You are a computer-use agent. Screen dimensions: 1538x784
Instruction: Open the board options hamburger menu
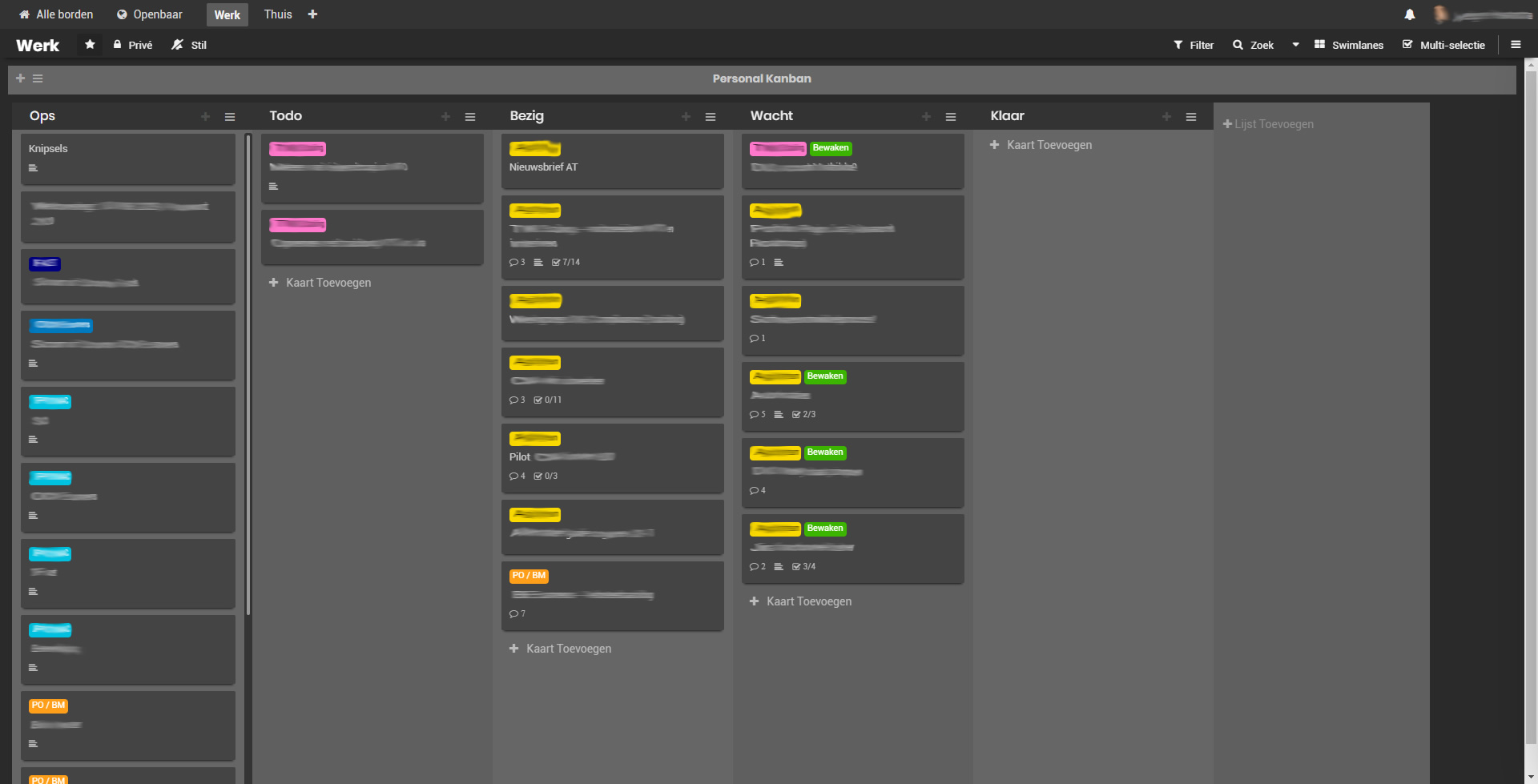click(1516, 44)
